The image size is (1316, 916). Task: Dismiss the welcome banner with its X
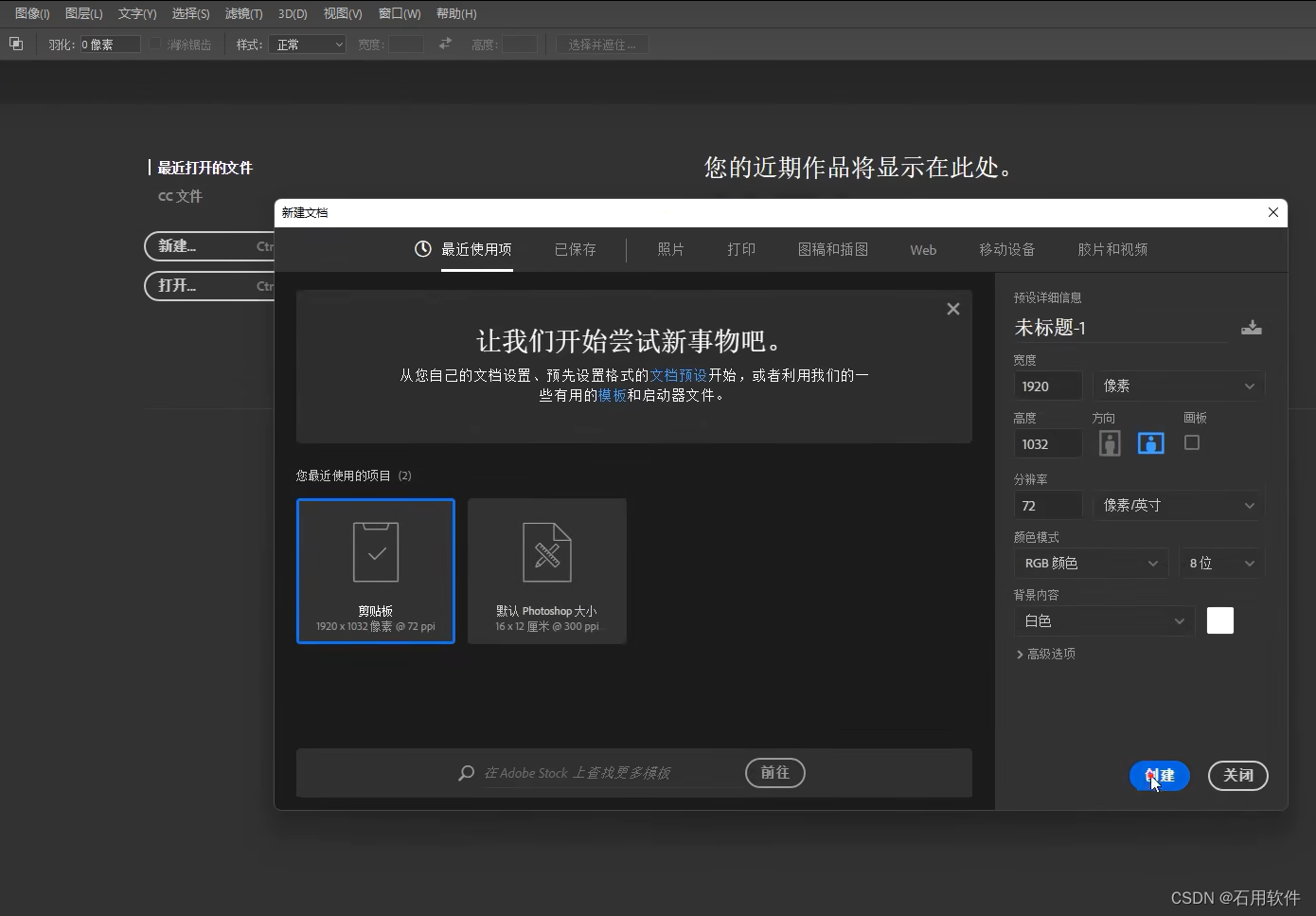(x=953, y=309)
